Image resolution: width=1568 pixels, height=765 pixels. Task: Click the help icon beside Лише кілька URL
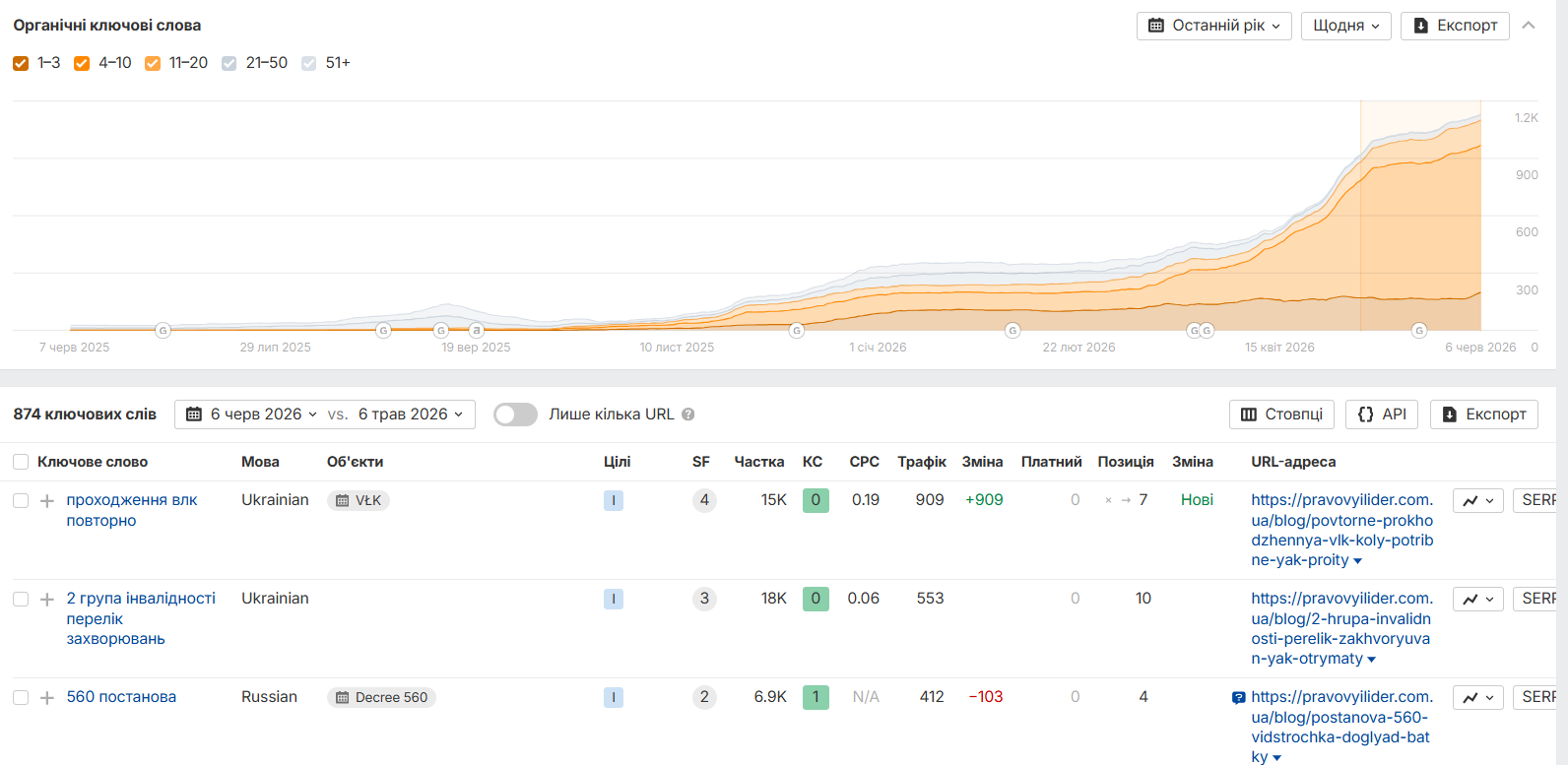click(x=688, y=414)
